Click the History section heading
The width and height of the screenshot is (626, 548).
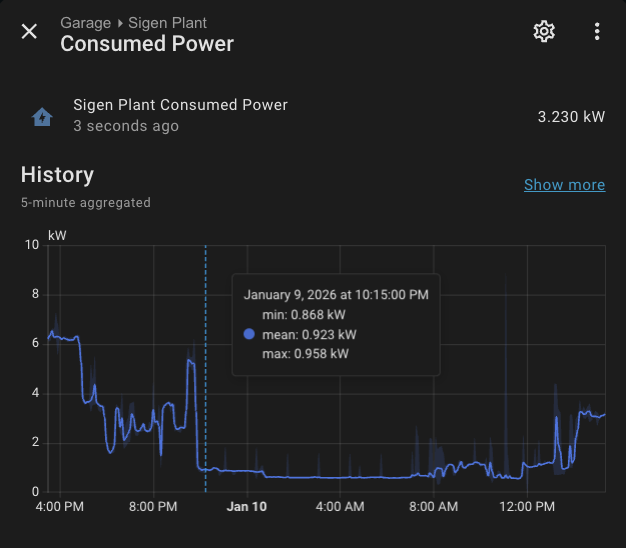click(57, 175)
